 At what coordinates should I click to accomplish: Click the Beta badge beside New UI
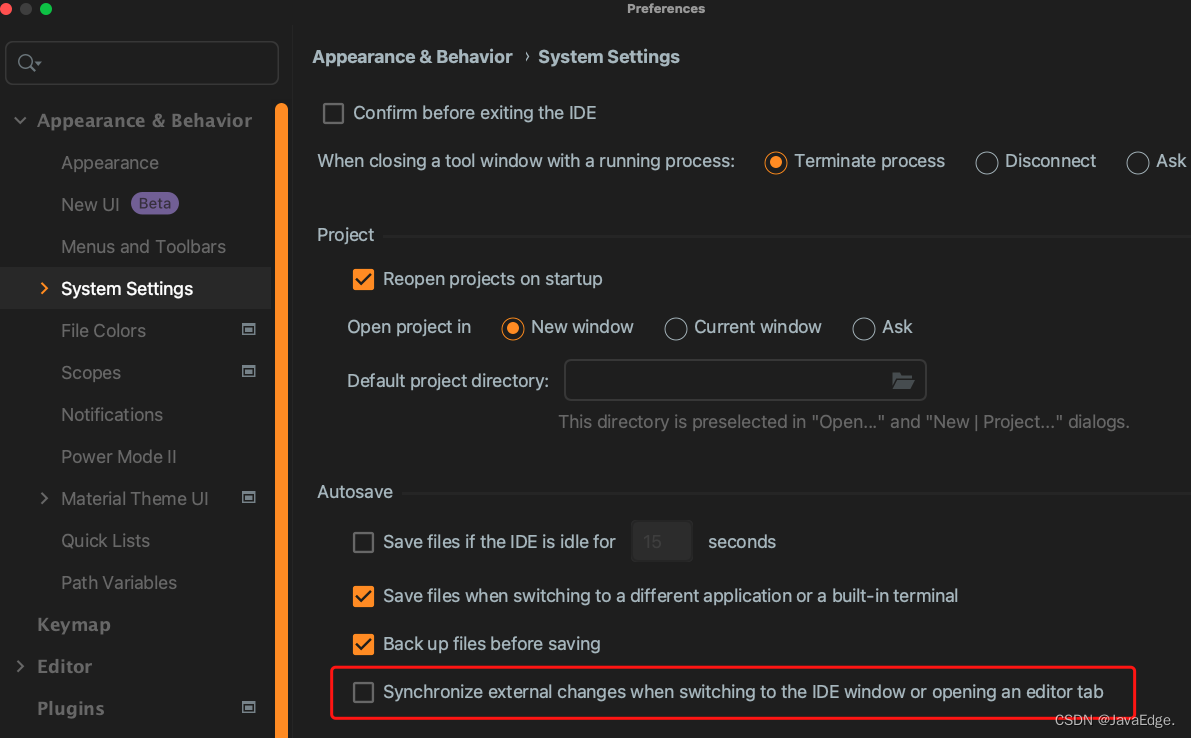tap(155, 203)
